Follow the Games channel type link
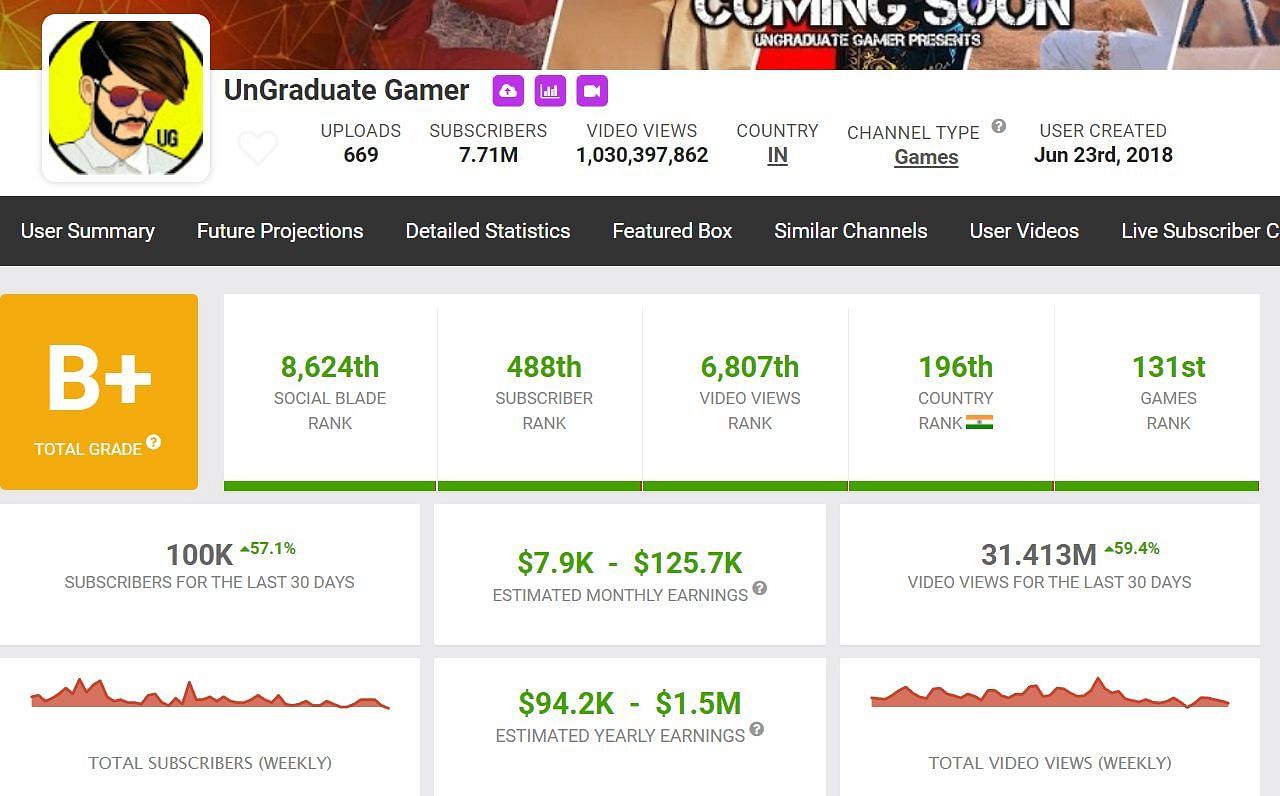 tap(926, 157)
